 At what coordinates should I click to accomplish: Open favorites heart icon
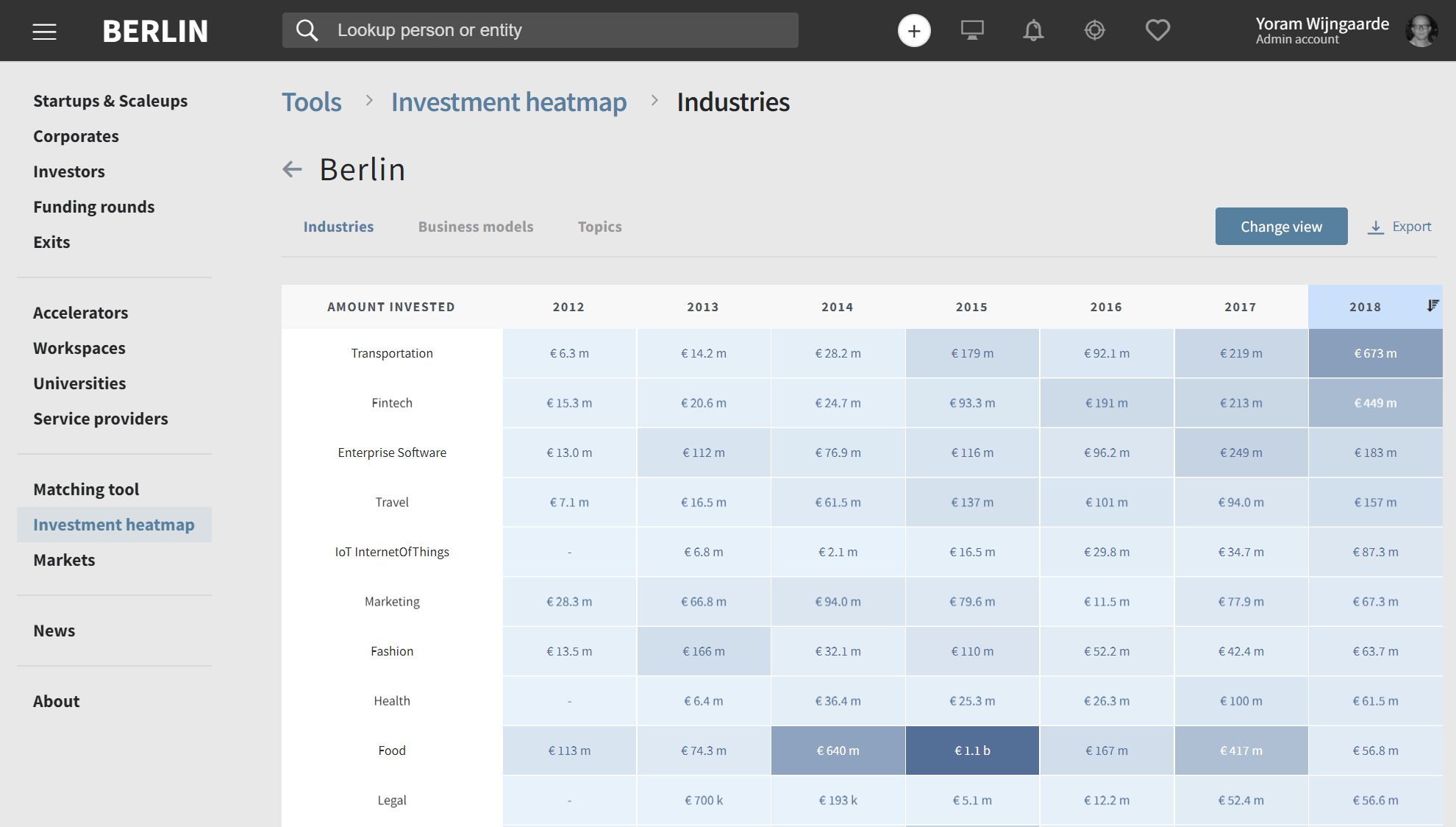(1157, 31)
